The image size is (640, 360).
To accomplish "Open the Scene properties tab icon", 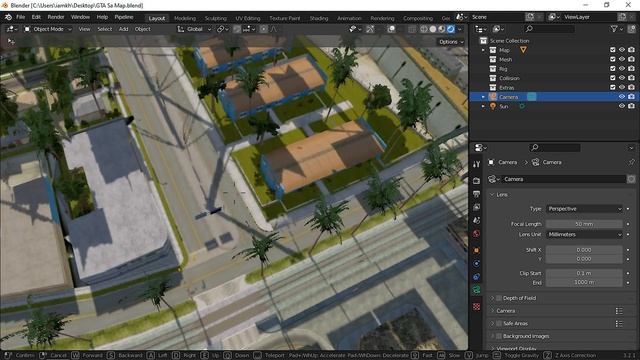I will tap(476, 220).
